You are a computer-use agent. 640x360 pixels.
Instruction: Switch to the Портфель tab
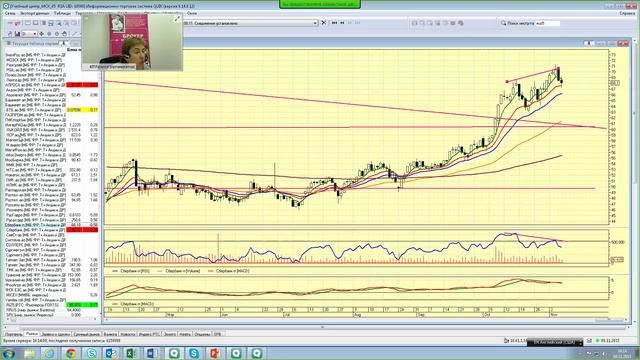tap(13, 334)
